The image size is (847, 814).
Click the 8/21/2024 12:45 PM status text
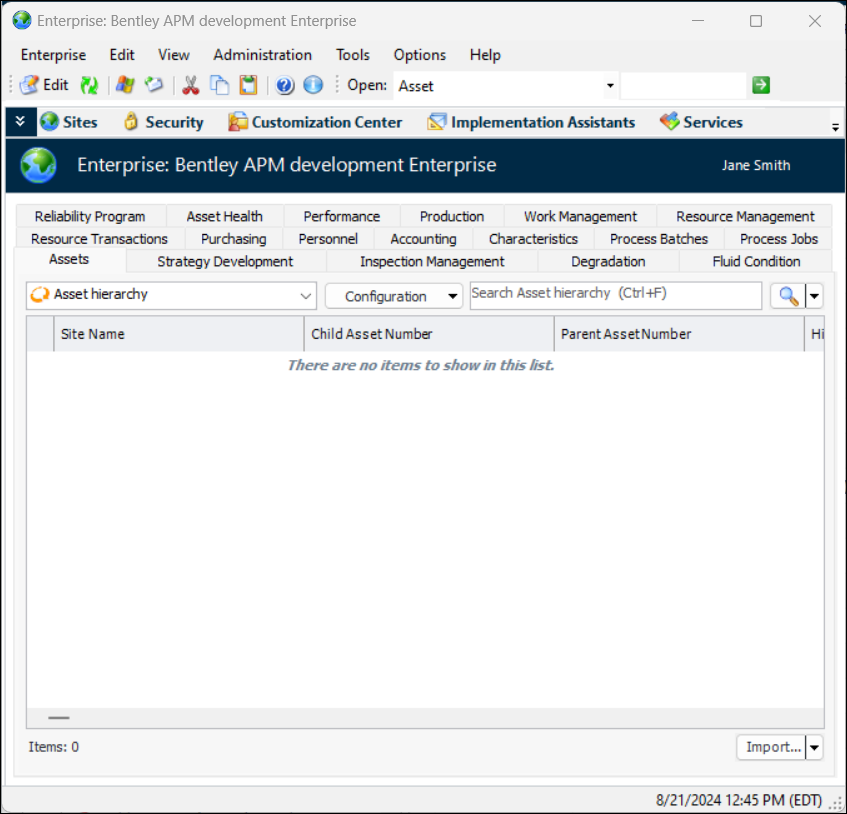tap(738, 800)
